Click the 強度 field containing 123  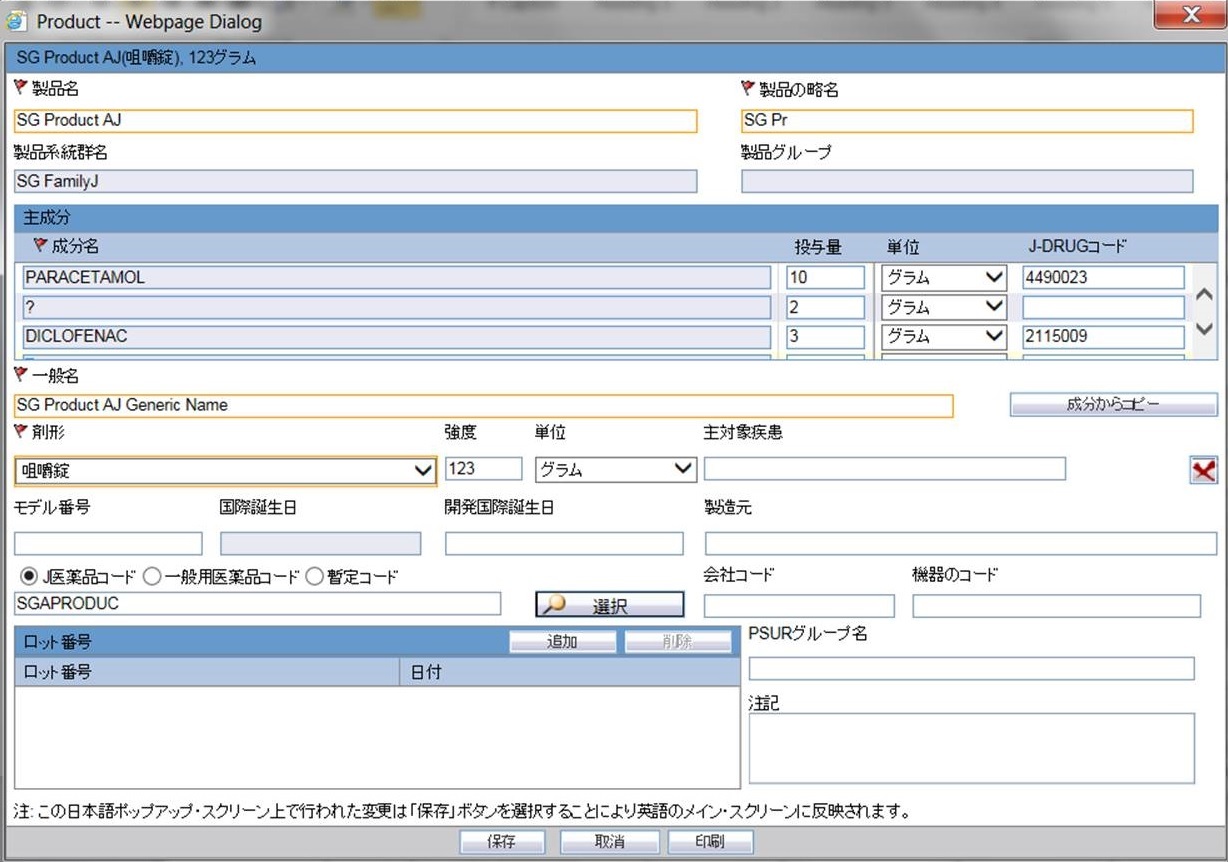[484, 468]
